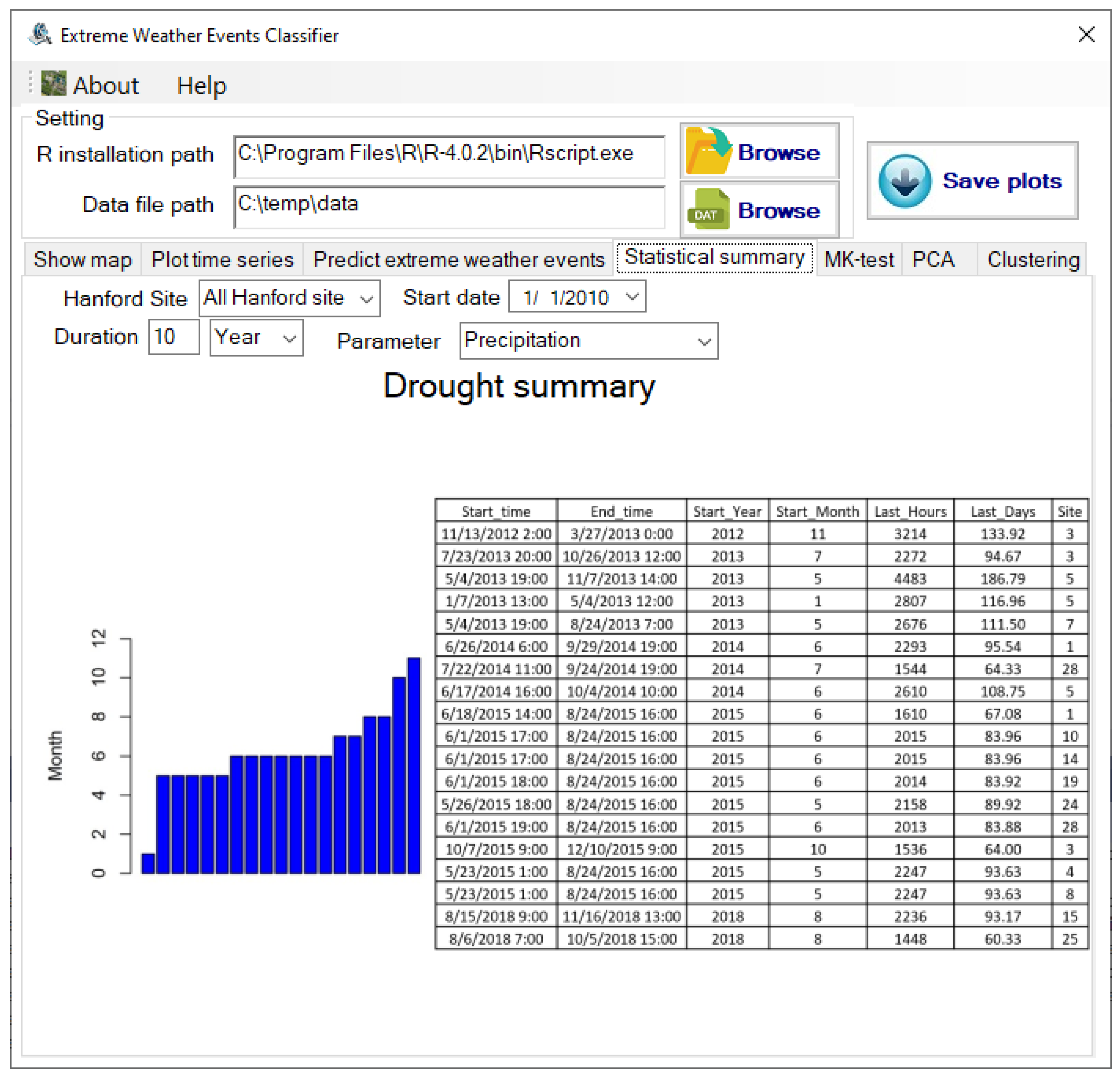
Task: Open the Help menu
Action: [x=201, y=86]
